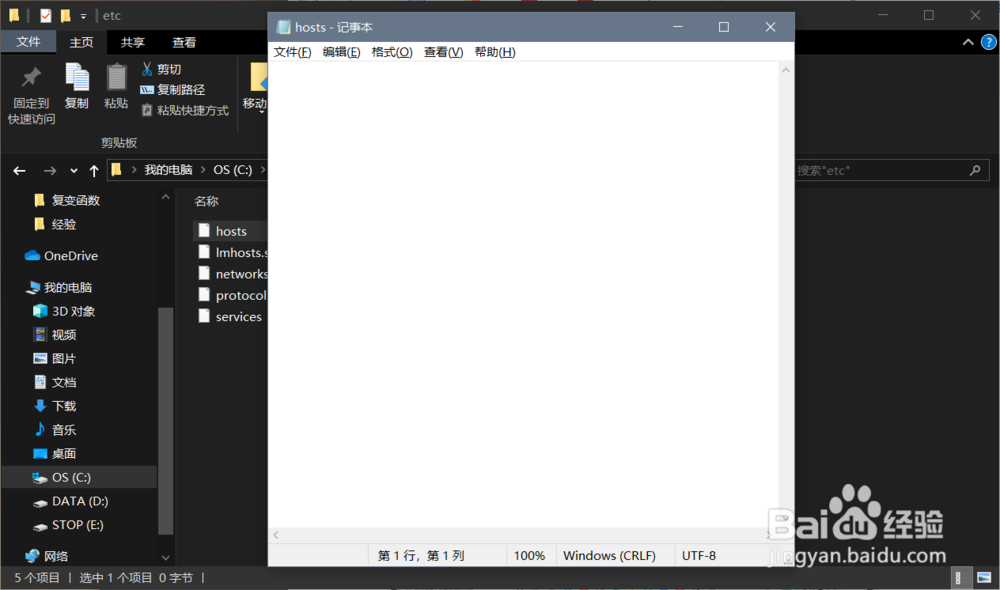The width and height of the screenshot is (1000, 590).
Task: Open Notepad's 编辑(E) menu
Action: (341, 52)
